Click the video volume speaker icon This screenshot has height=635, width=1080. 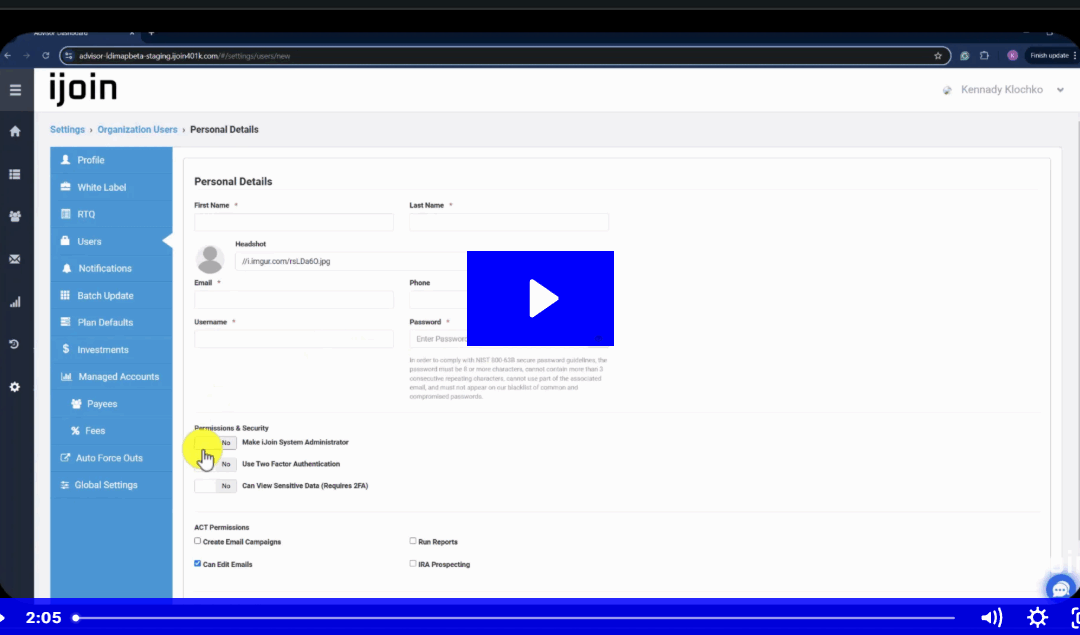(991, 617)
